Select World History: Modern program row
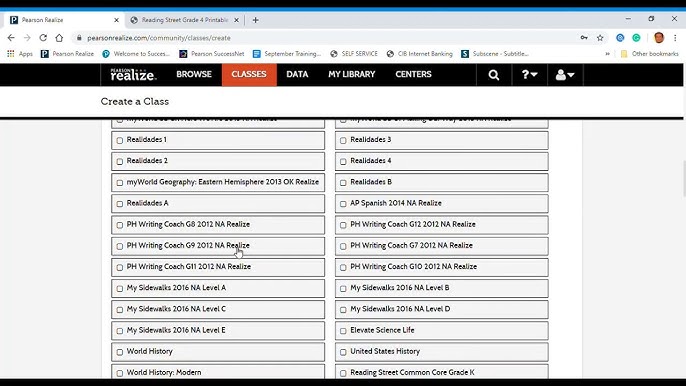 218,372
